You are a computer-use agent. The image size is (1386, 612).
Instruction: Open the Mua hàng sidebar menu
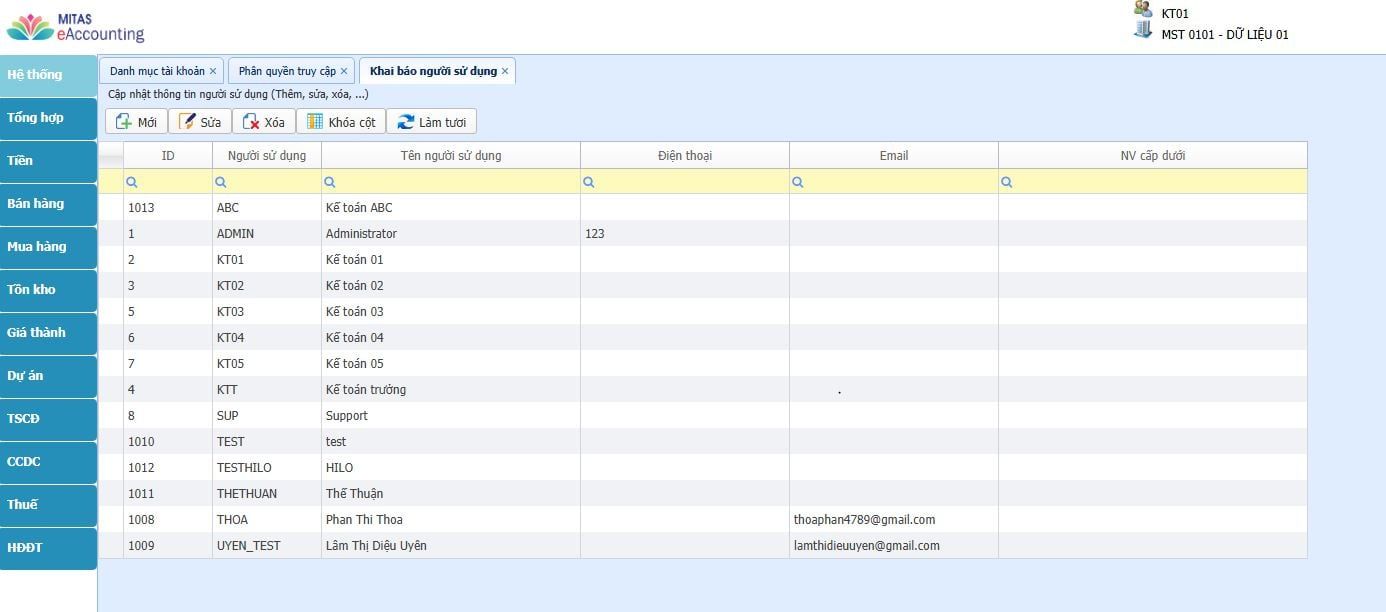click(x=48, y=247)
